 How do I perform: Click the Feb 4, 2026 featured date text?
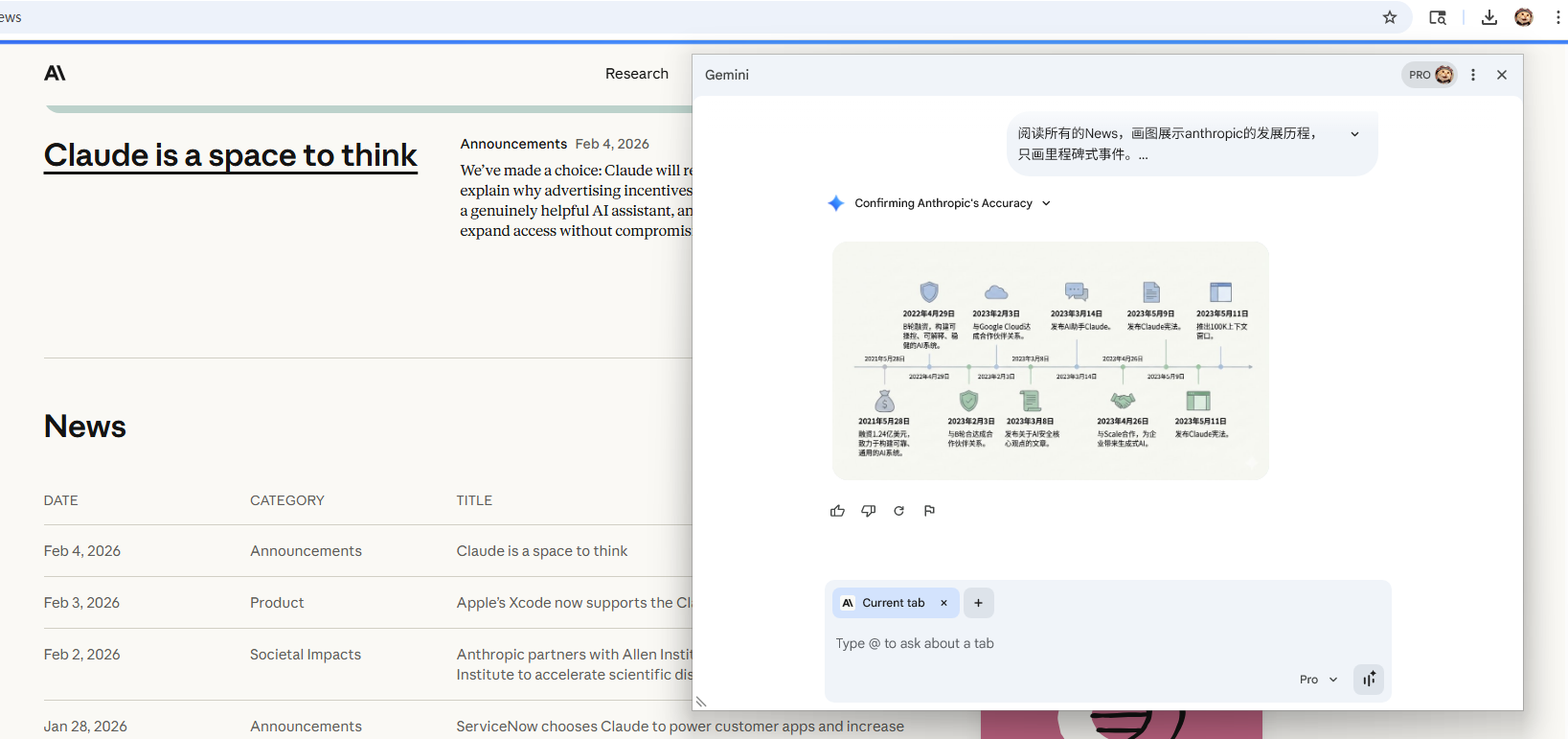pos(612,144)
